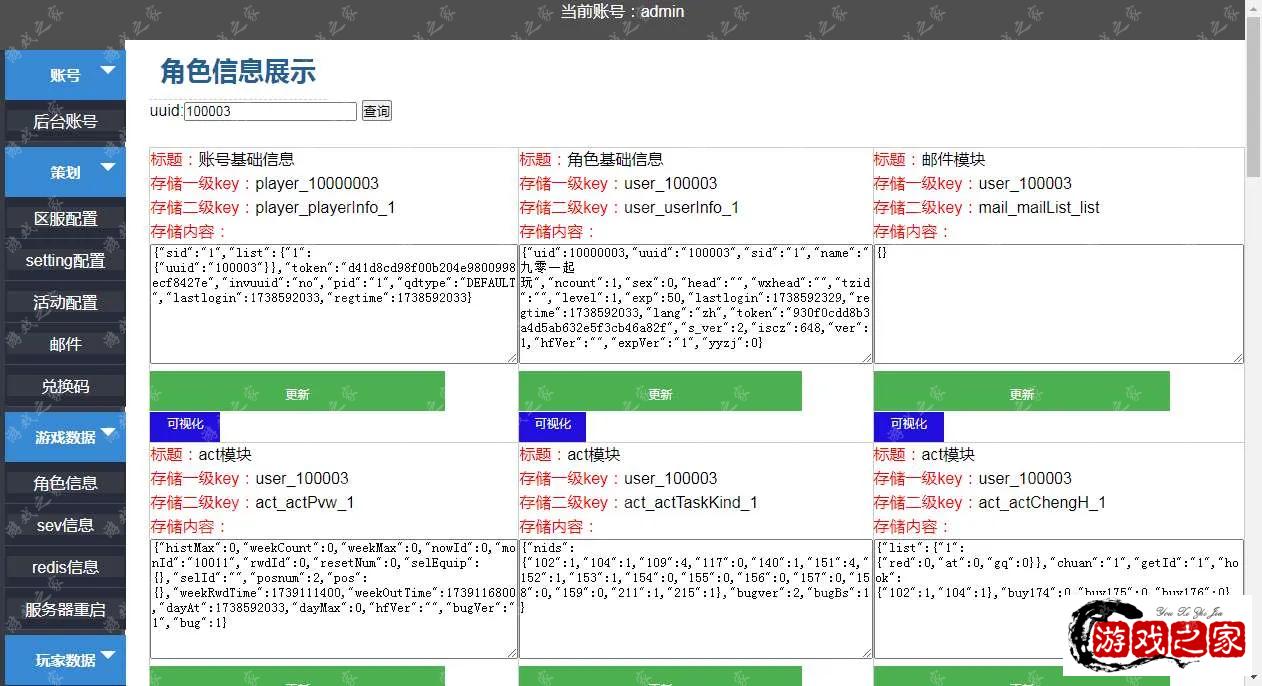This screenshot has height=686, width=1262.
Task: Click 服务器重启 in the sidebar
Action: (64, 609)
